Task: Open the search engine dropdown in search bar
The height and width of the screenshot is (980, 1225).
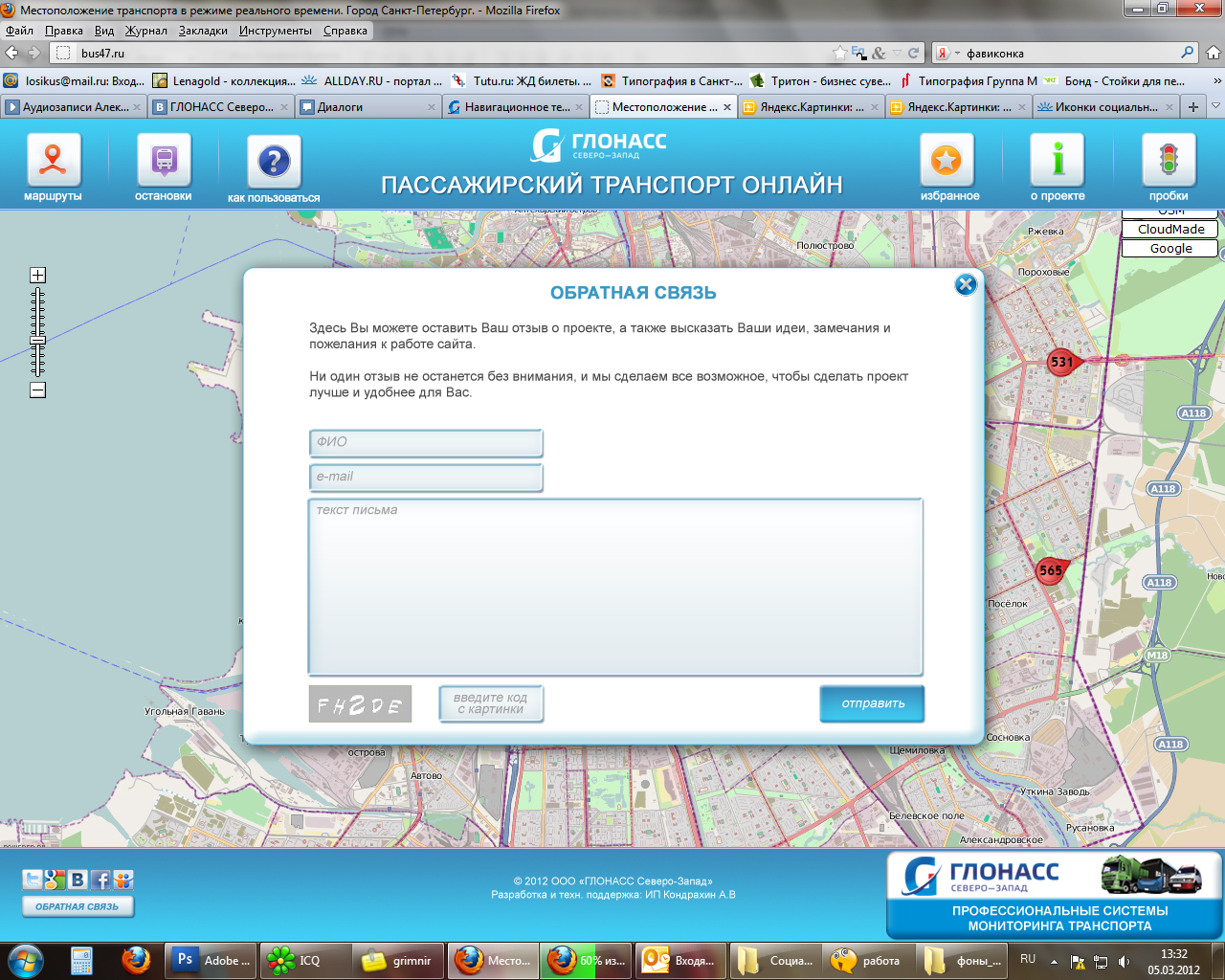Action: pos(947,54)
